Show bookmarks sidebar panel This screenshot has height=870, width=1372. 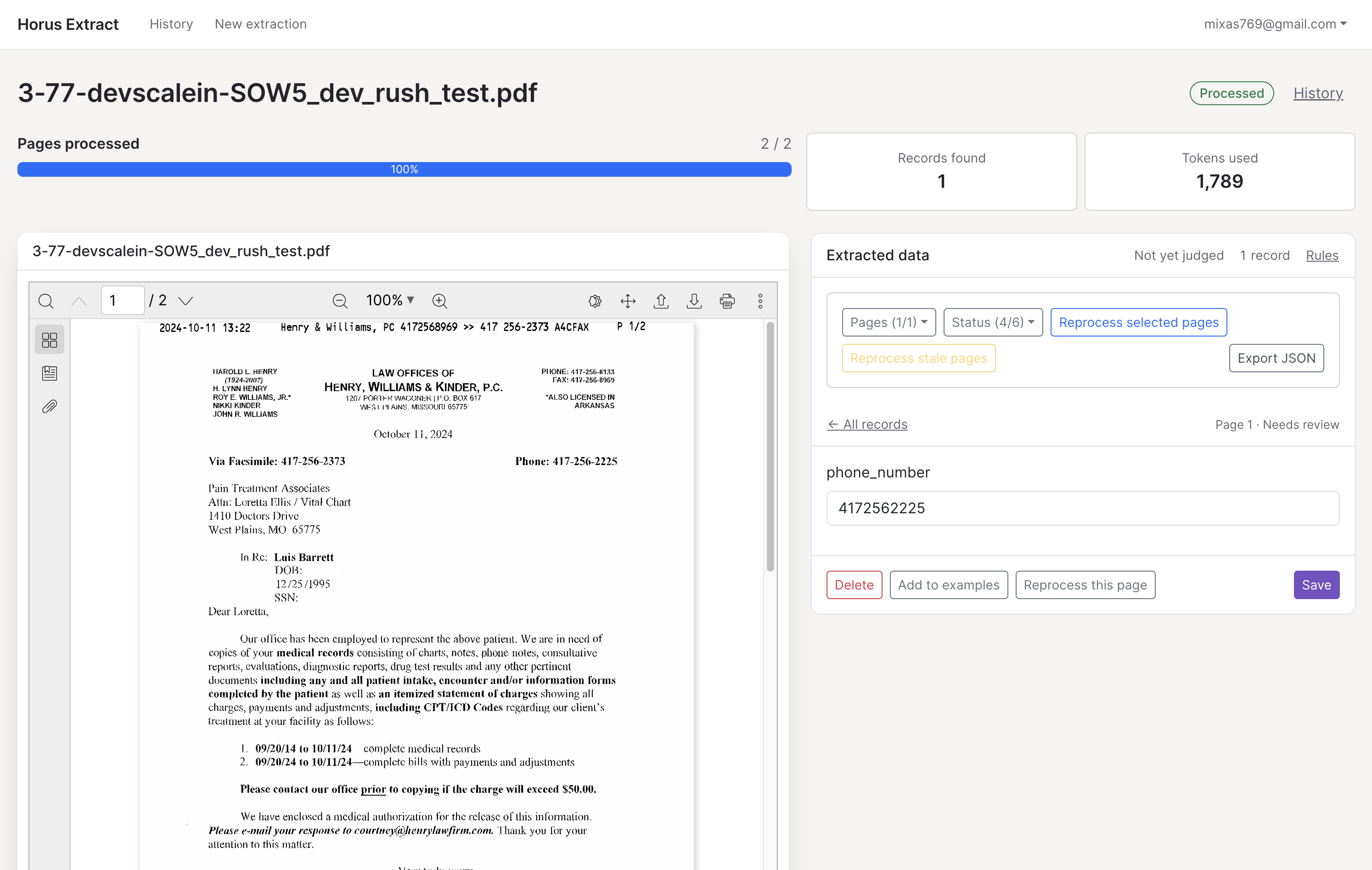[50, 373]
